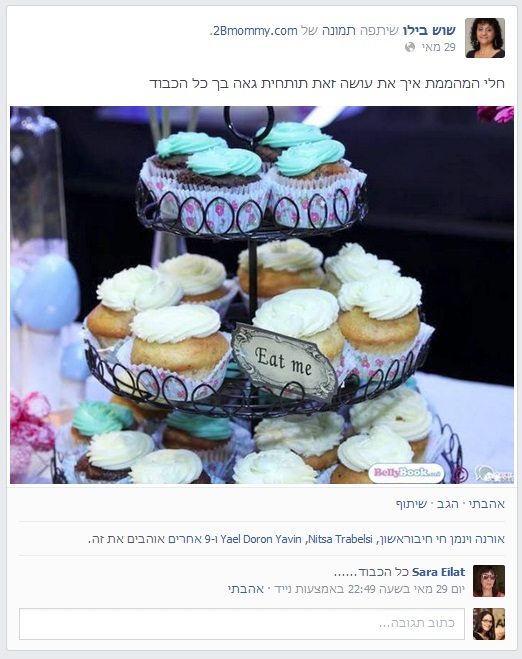
Task: Open the comment timestamp 22:49
Action: point(368,589)
